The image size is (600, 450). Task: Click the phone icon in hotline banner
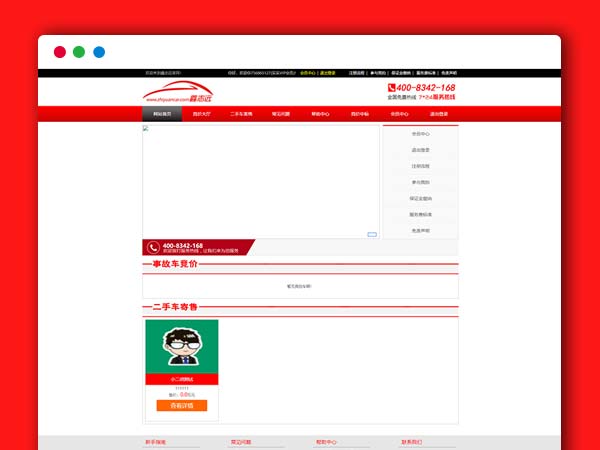pos(153,247)
